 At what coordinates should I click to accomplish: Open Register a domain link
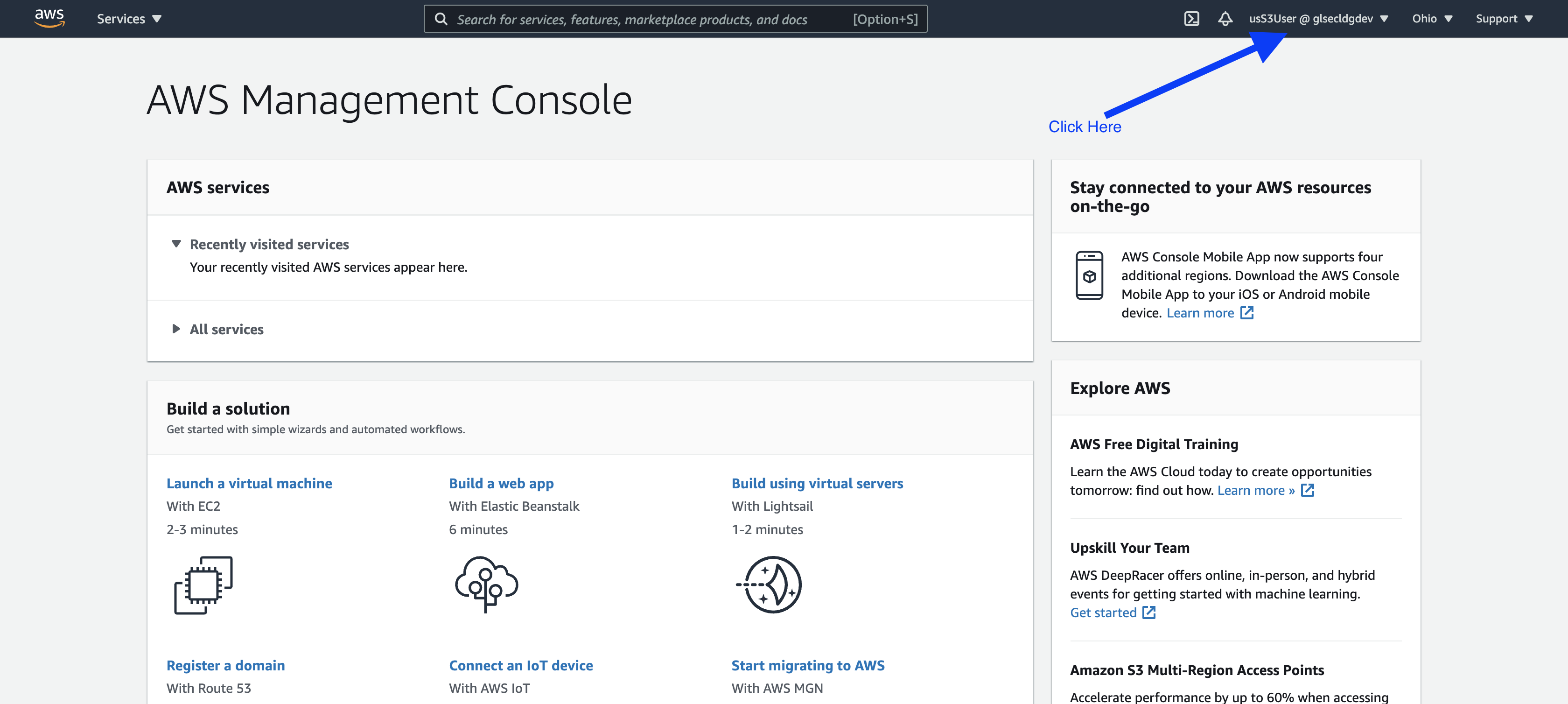click(x=225, y=666)
